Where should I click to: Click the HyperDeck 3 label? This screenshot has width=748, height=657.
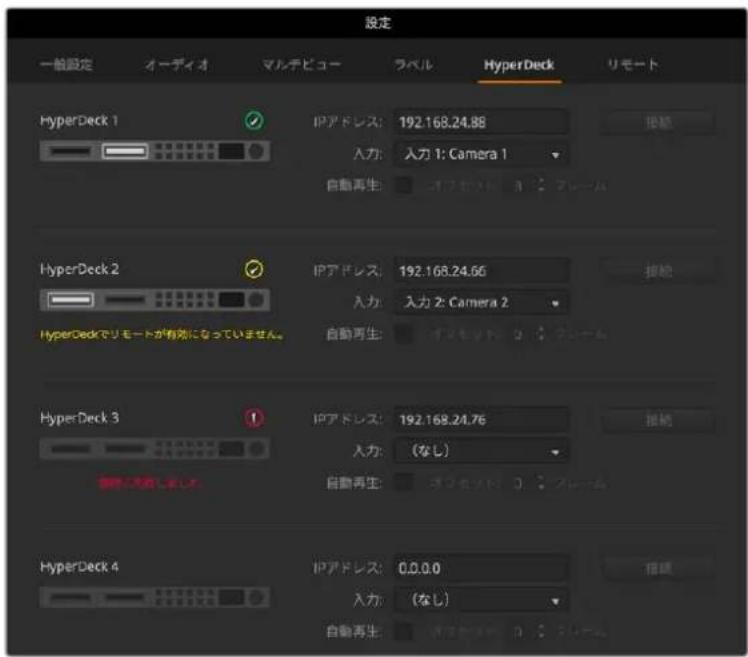pos(79,418)
